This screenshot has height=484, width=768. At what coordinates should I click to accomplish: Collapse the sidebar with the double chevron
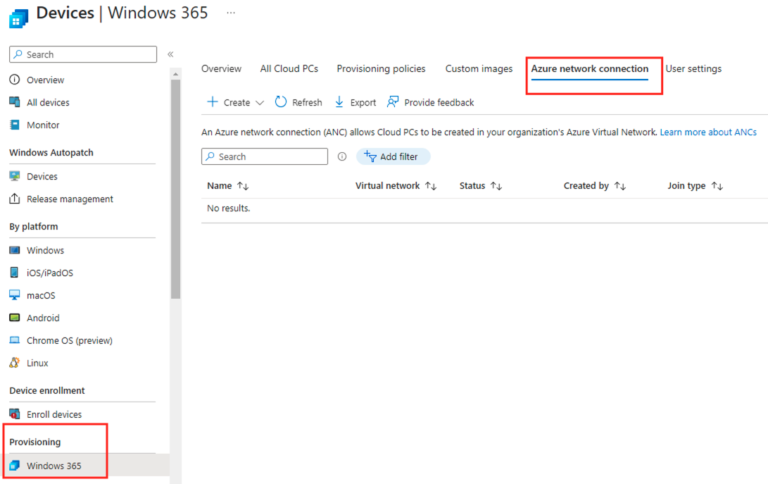tap(170, 54)
